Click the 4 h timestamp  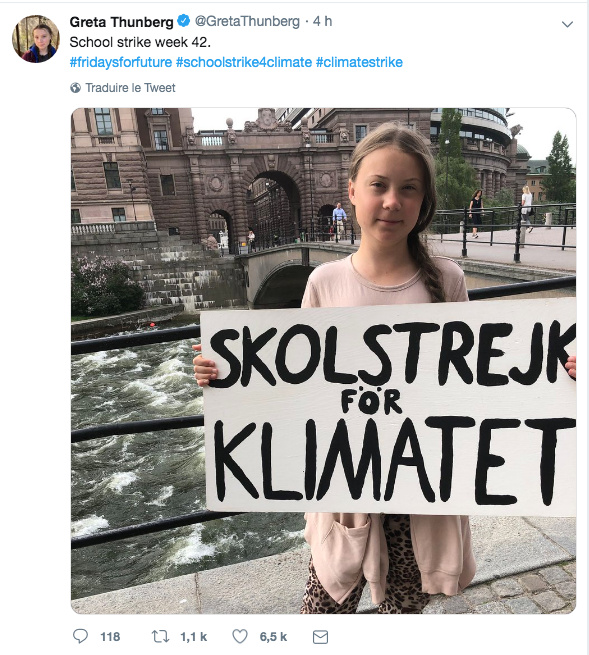click(x=322, y=21)
